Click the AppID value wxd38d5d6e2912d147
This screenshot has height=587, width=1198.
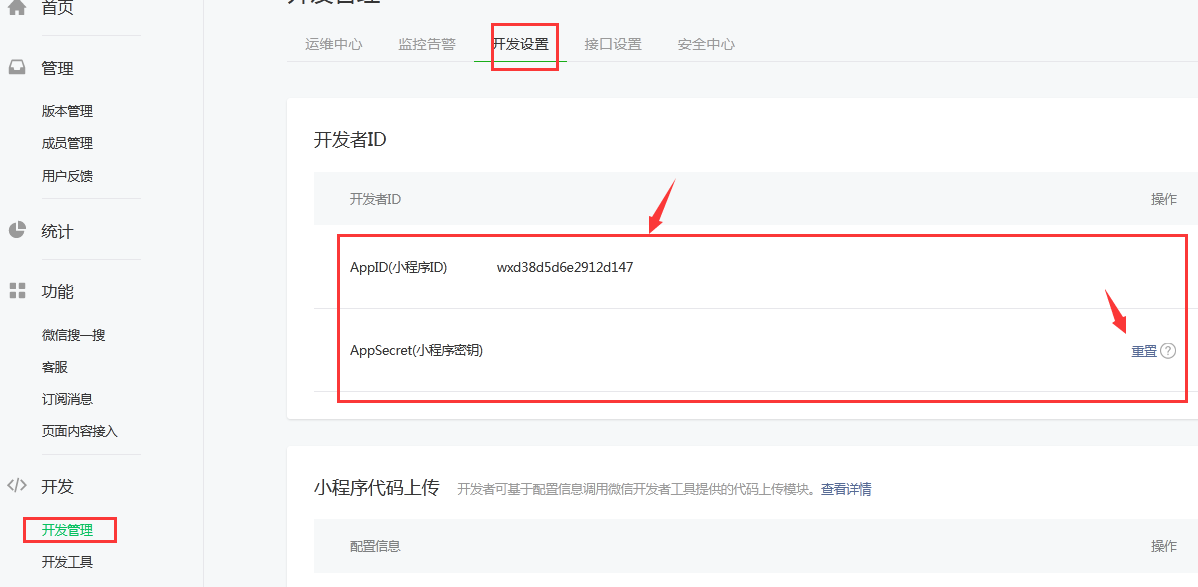(564, 267)
